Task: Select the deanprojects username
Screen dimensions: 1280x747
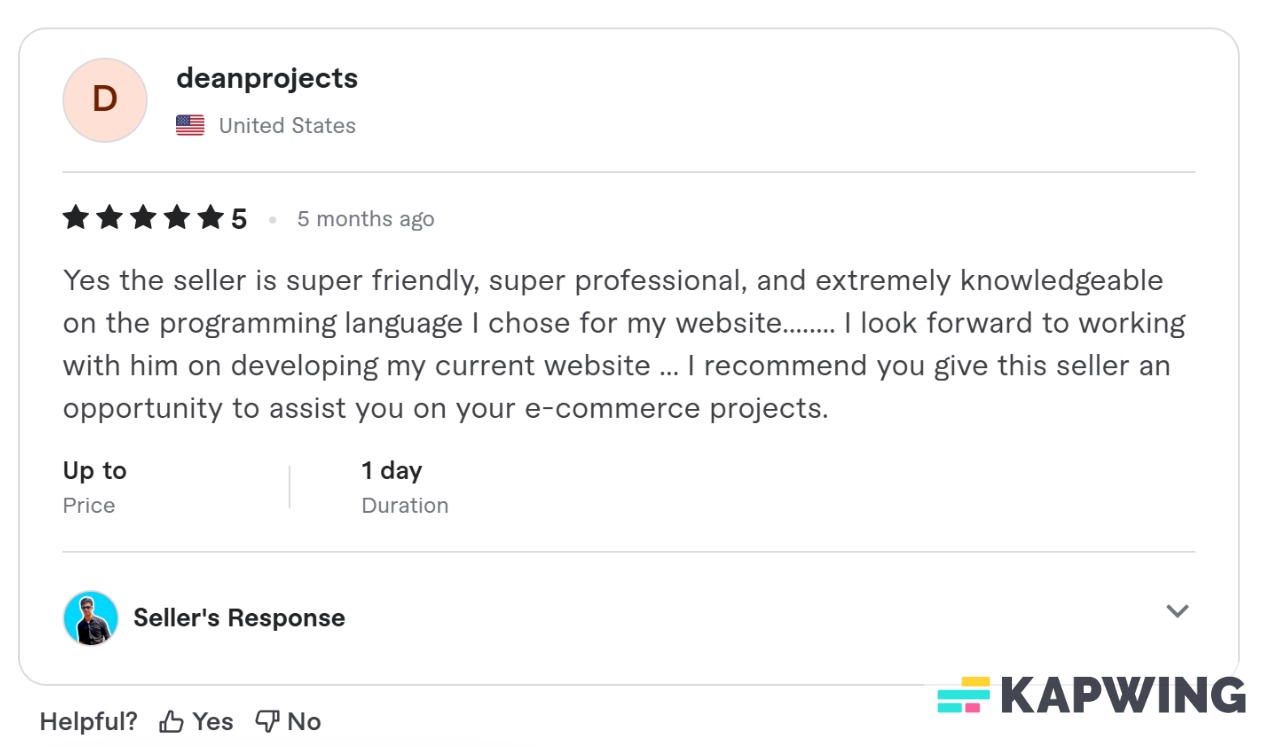Action: click(266, 78)
